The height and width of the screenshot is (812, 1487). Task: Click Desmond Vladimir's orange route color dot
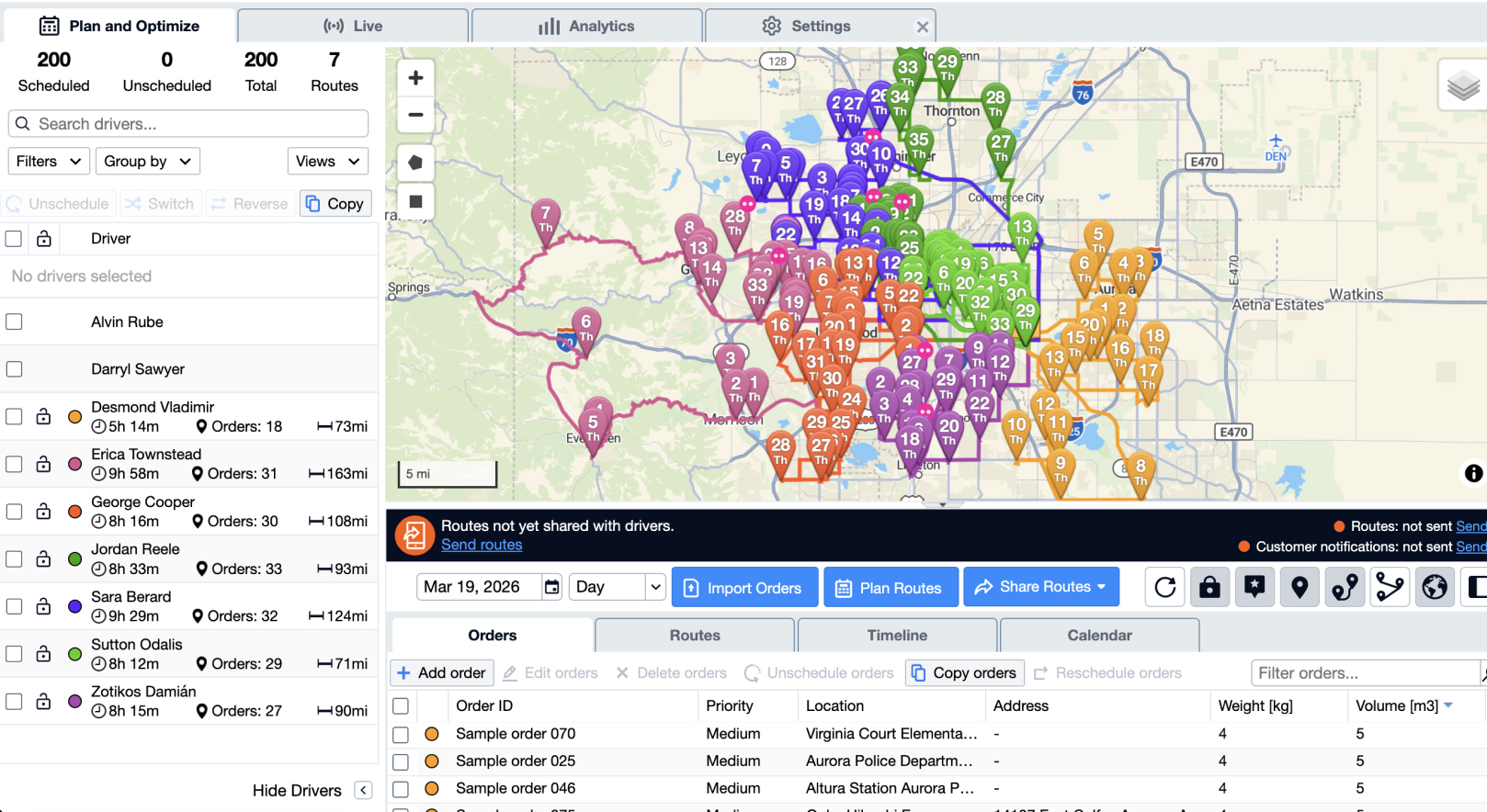pyautogui.click(x=75, y=417)
